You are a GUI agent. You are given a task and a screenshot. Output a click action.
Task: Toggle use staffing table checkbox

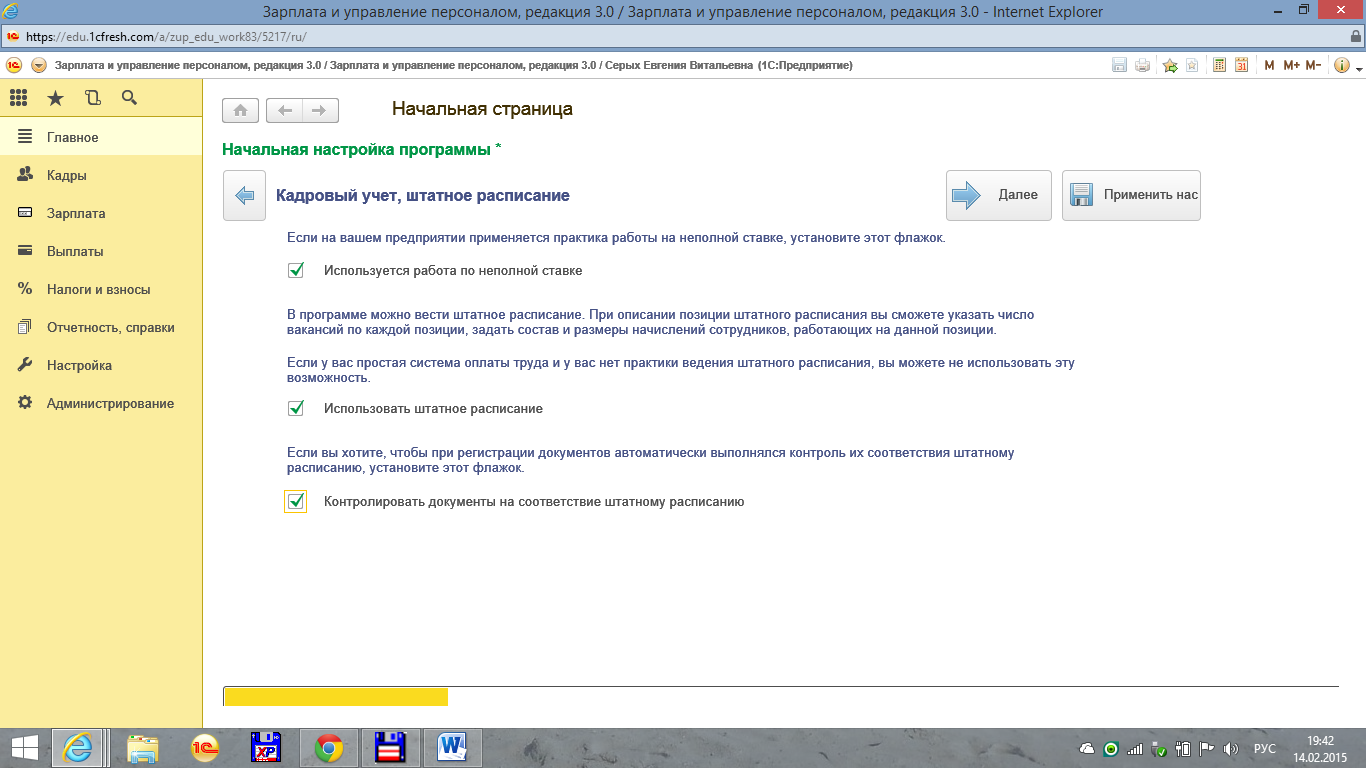(x=295, y=408)
